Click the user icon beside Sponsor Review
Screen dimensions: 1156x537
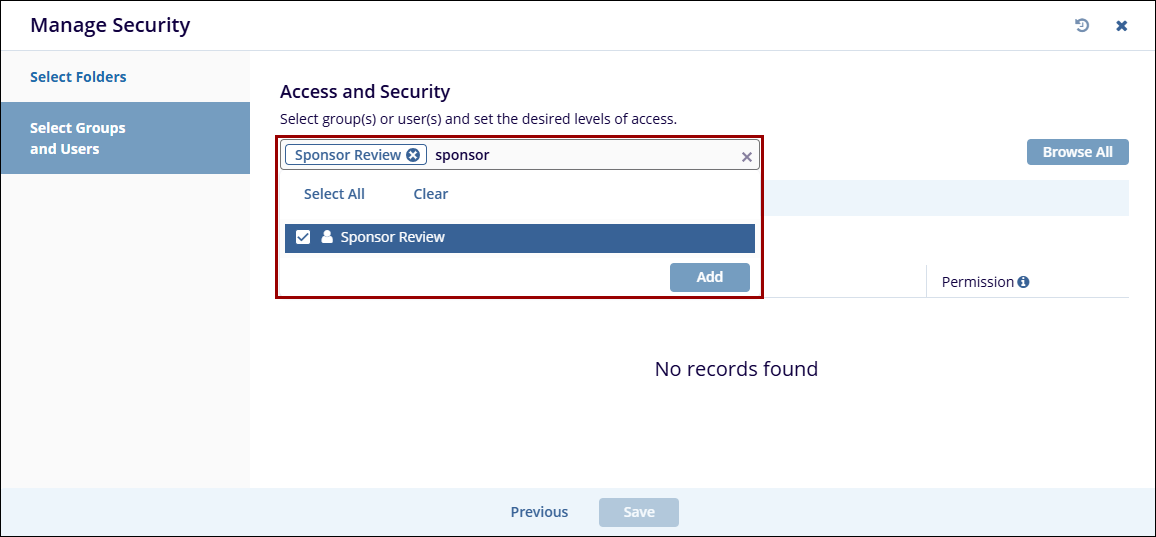click(327, 238)
